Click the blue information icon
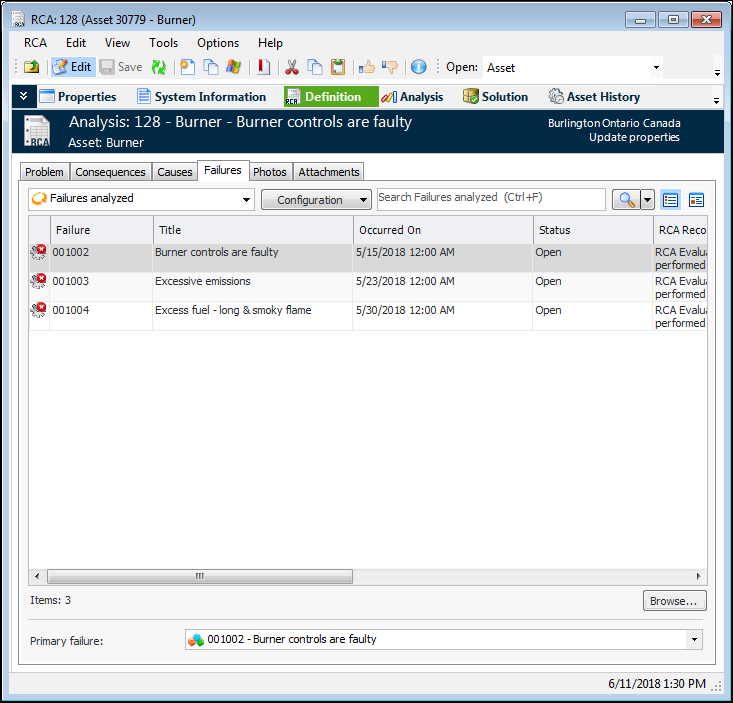733x703 pixels. click(418, 67)
